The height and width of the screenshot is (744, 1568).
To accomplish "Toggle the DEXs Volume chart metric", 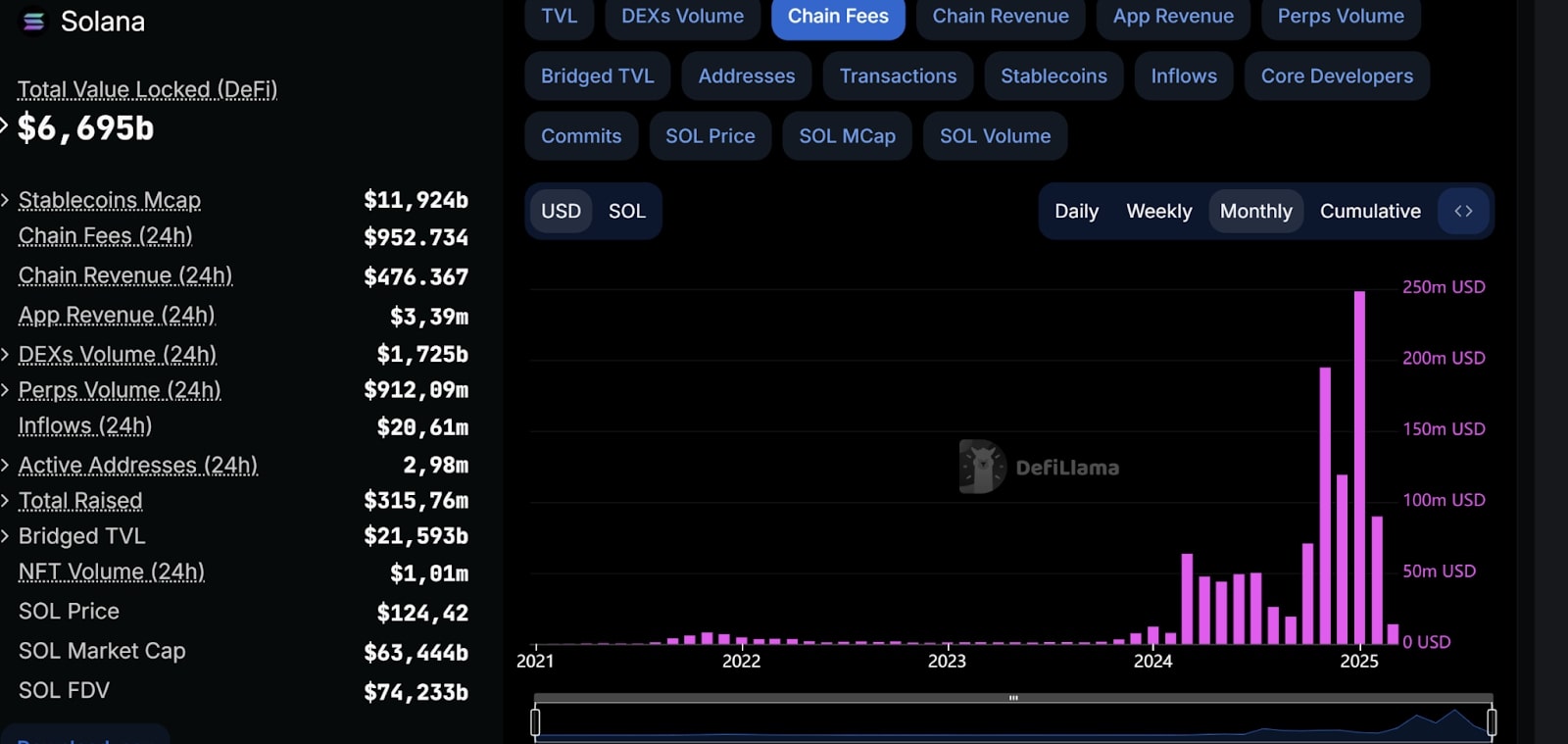I will [x=682, y=17].
